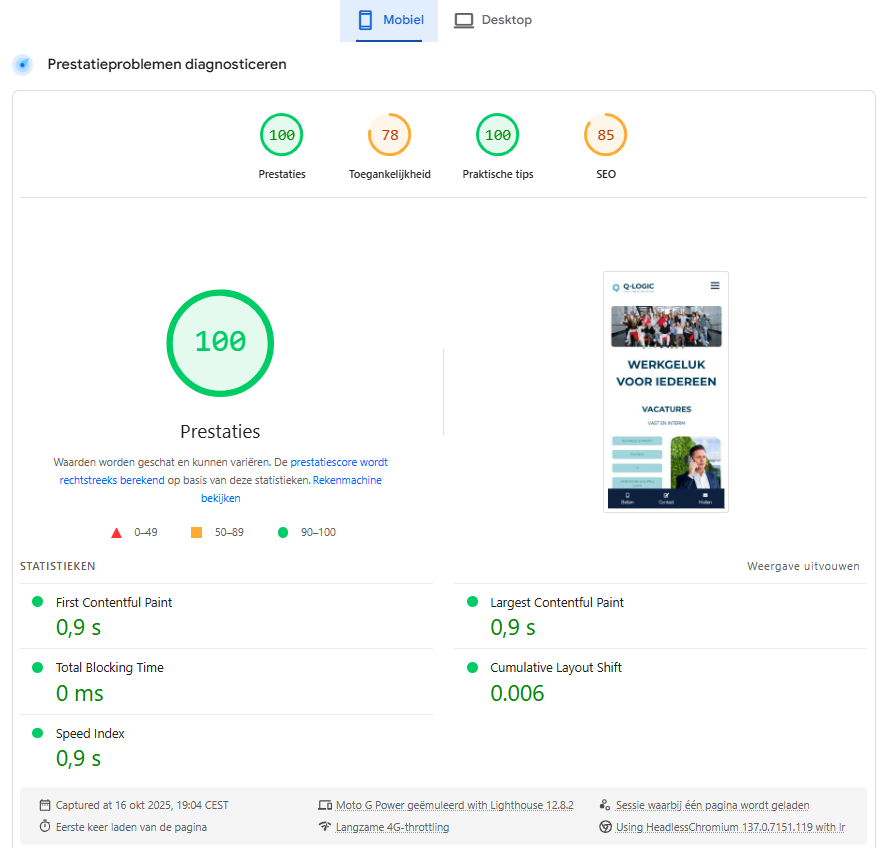Expand view with Weergave uitvouwen
This screenshot has width=891, height=848.
803,566
